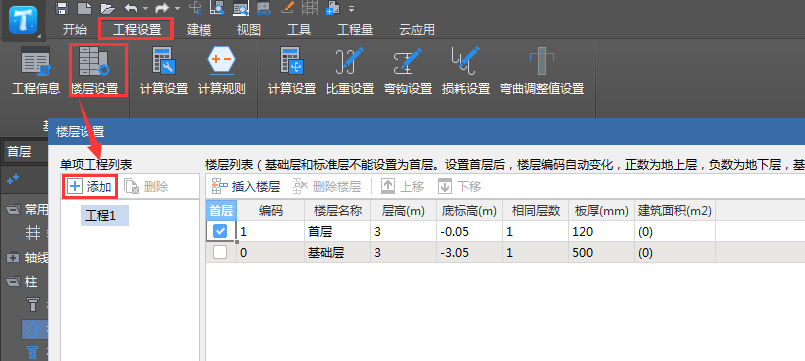Click the 删除 button beside 添加
805x361 pixels.
click(147, 186)
